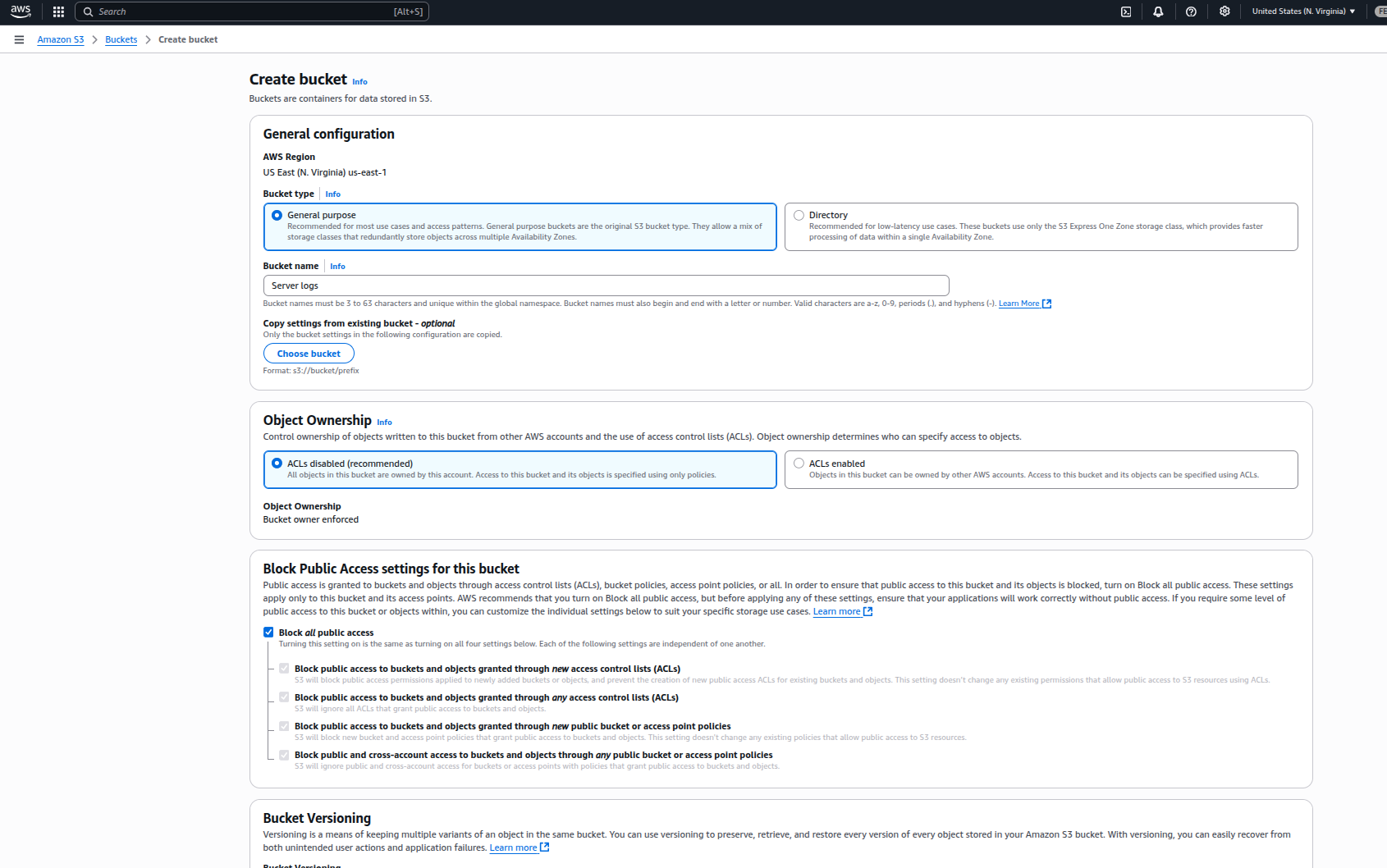
Task: Open Info link next to Bucket name
Action: [x=337, y=267]
